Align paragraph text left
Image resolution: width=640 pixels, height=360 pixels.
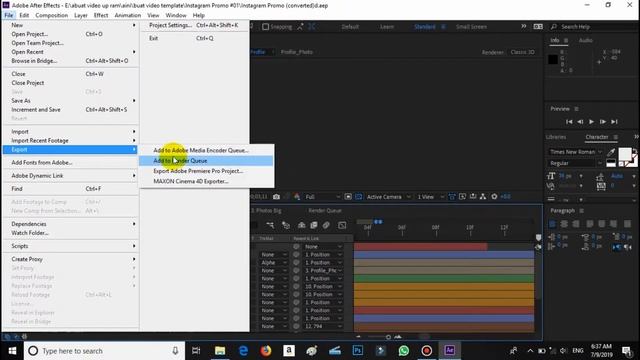pos(552,224)
